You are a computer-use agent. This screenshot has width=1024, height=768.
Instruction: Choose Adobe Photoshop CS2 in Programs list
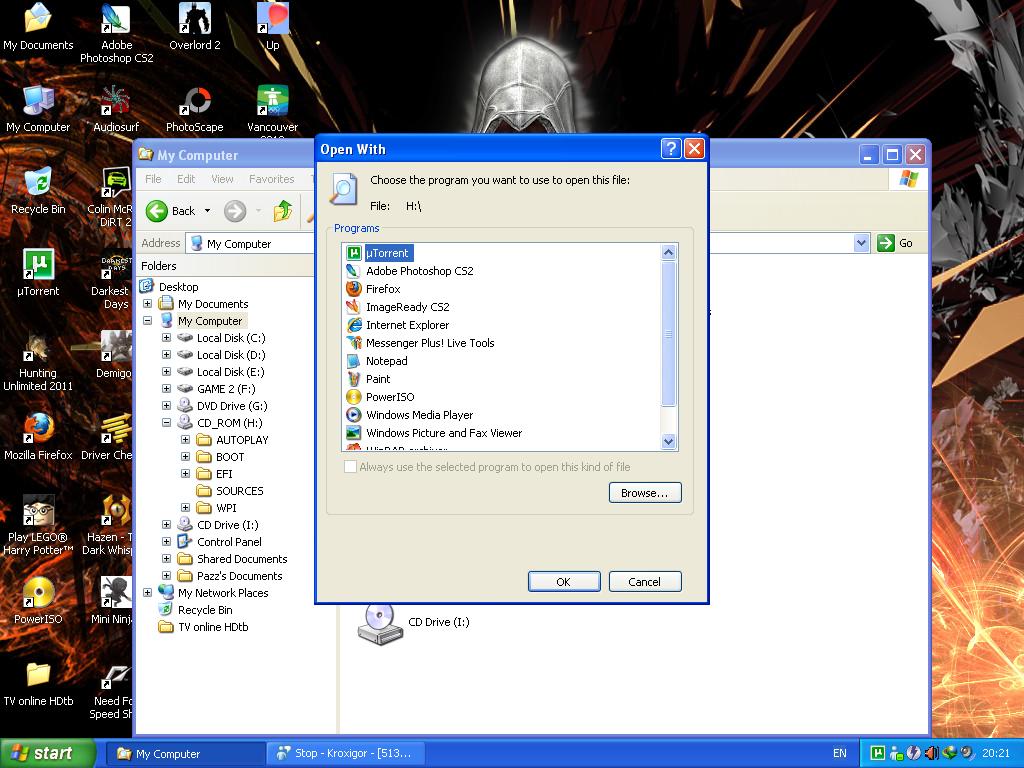pos(409,271)
